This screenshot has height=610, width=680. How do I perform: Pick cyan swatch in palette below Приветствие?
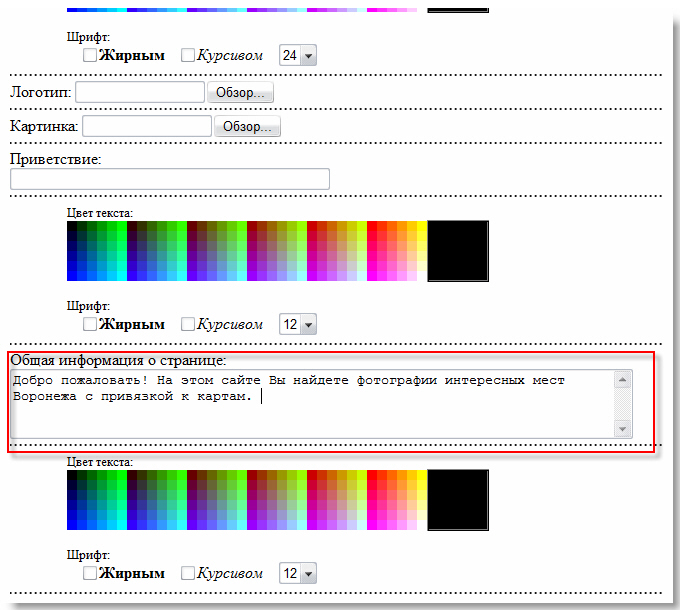point(122,276)
